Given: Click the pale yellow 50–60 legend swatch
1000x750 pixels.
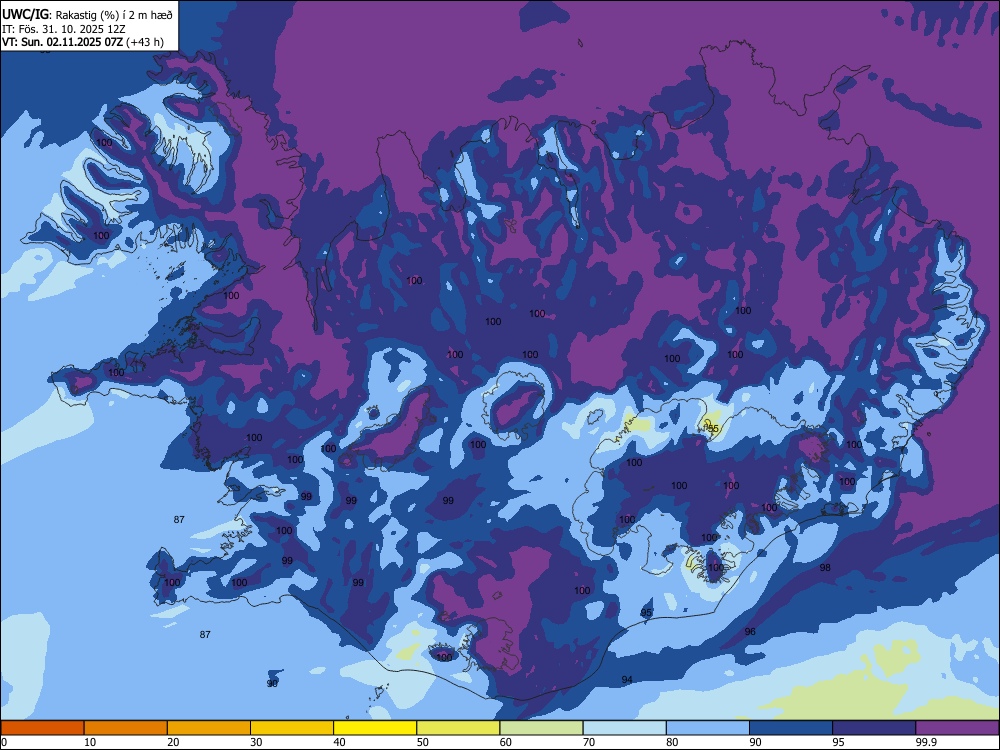Looking at the screenshot, I should (458, 728).
